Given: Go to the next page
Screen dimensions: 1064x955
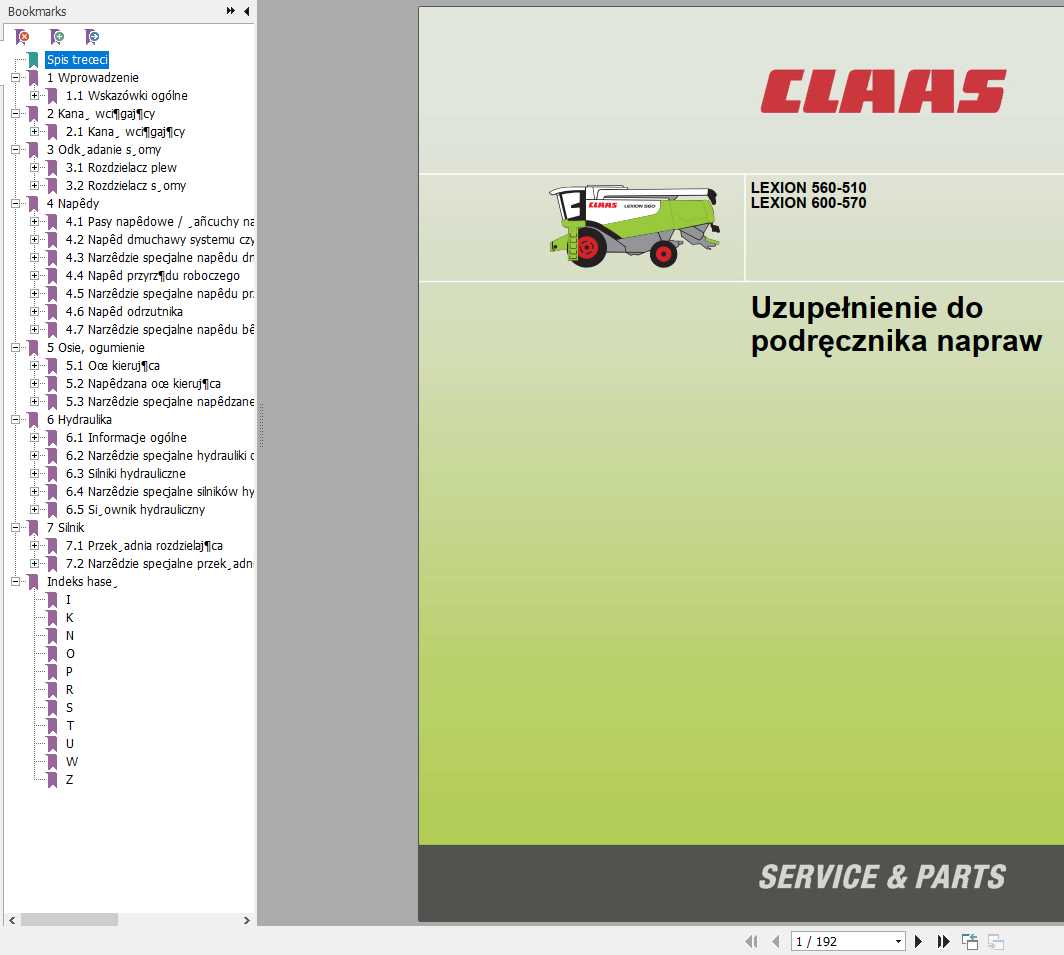Looking at the screenshot, I should 918,941.
